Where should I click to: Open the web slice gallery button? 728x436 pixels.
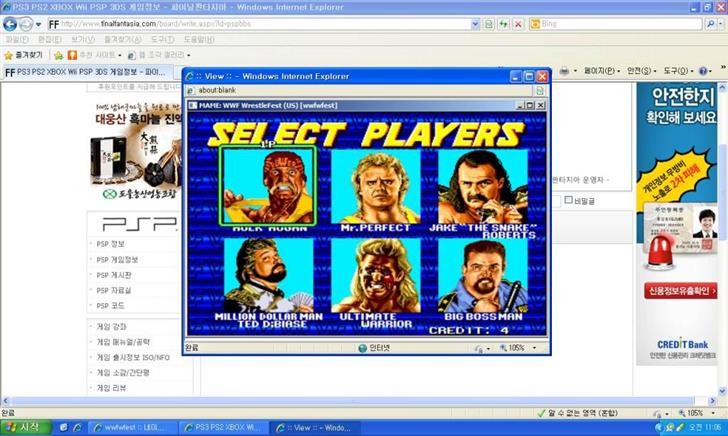pyautogui.click(x=159, y=55)
